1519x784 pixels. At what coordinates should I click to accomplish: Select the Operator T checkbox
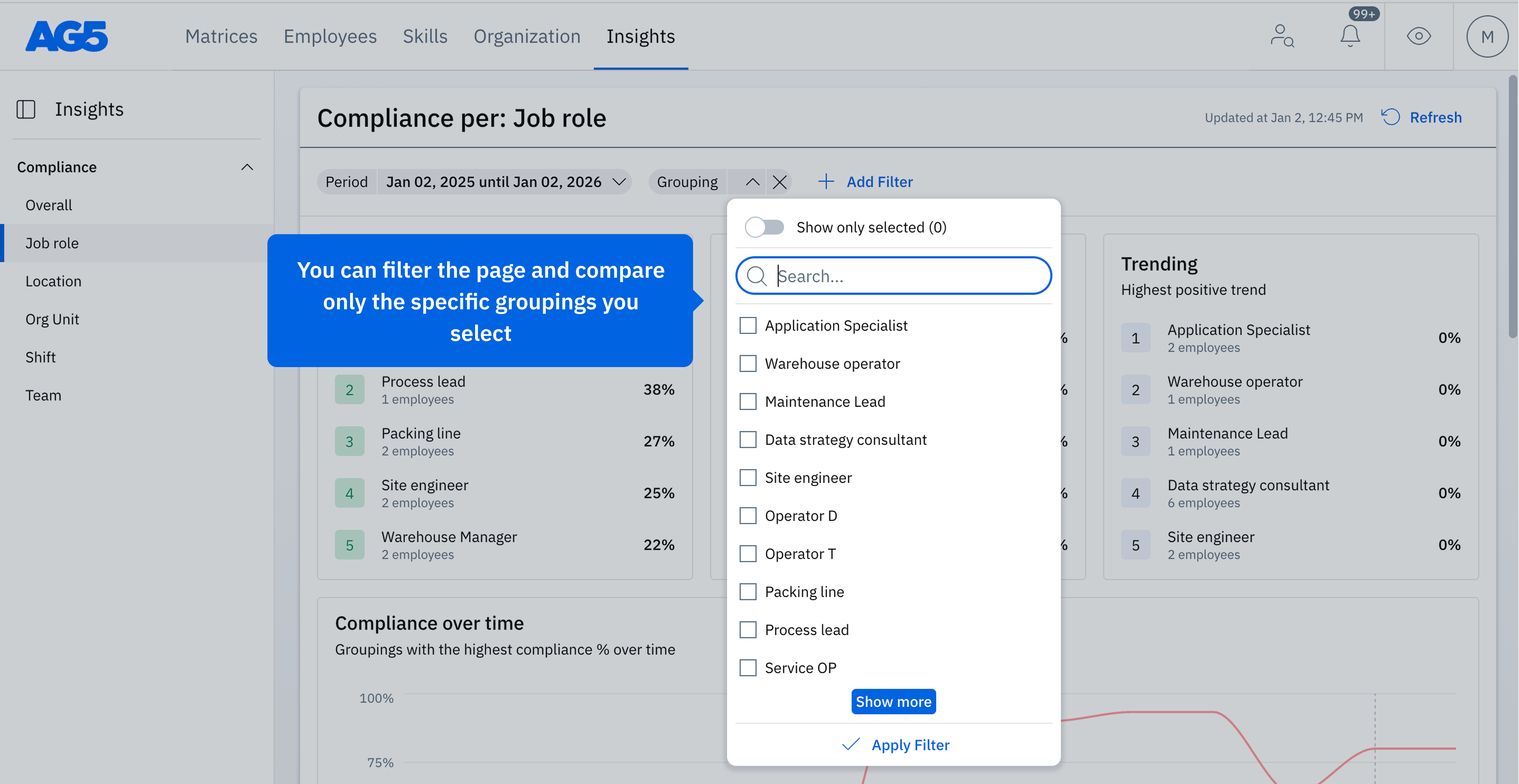tap(748, 553)
